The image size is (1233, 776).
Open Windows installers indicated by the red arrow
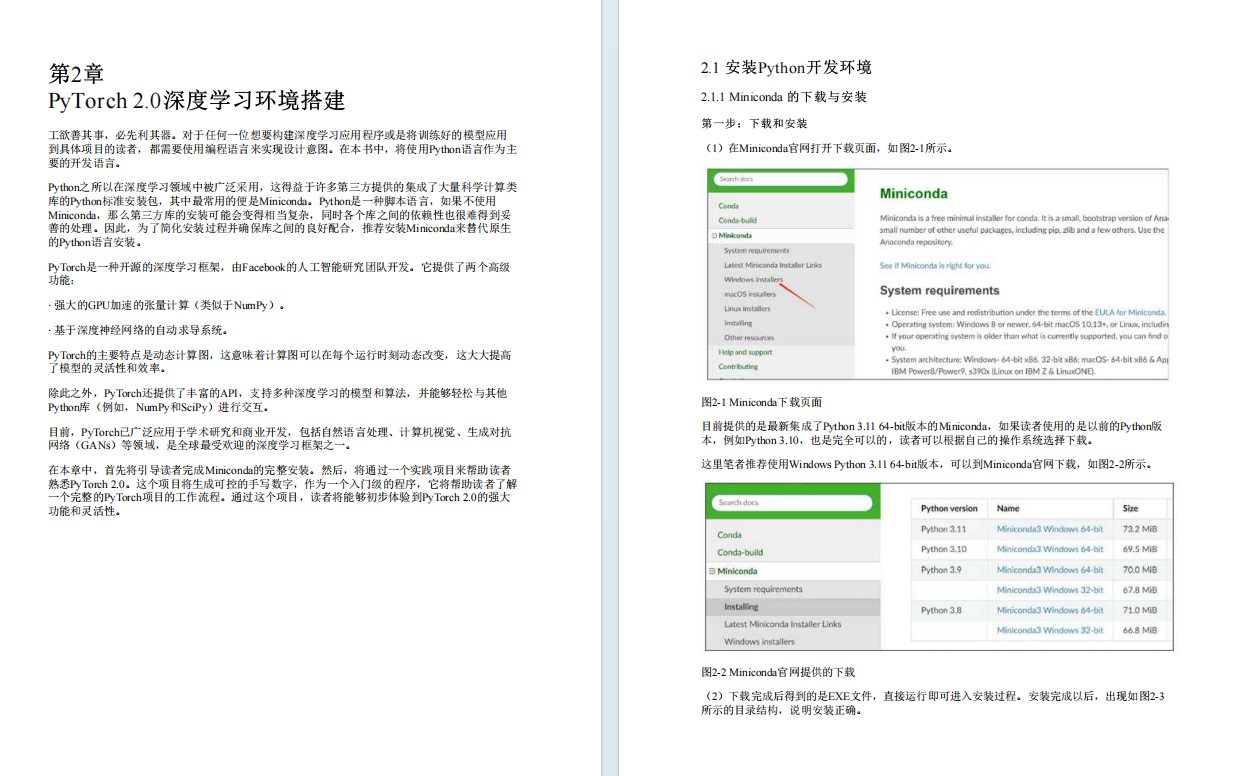click(x=753, y=281)
